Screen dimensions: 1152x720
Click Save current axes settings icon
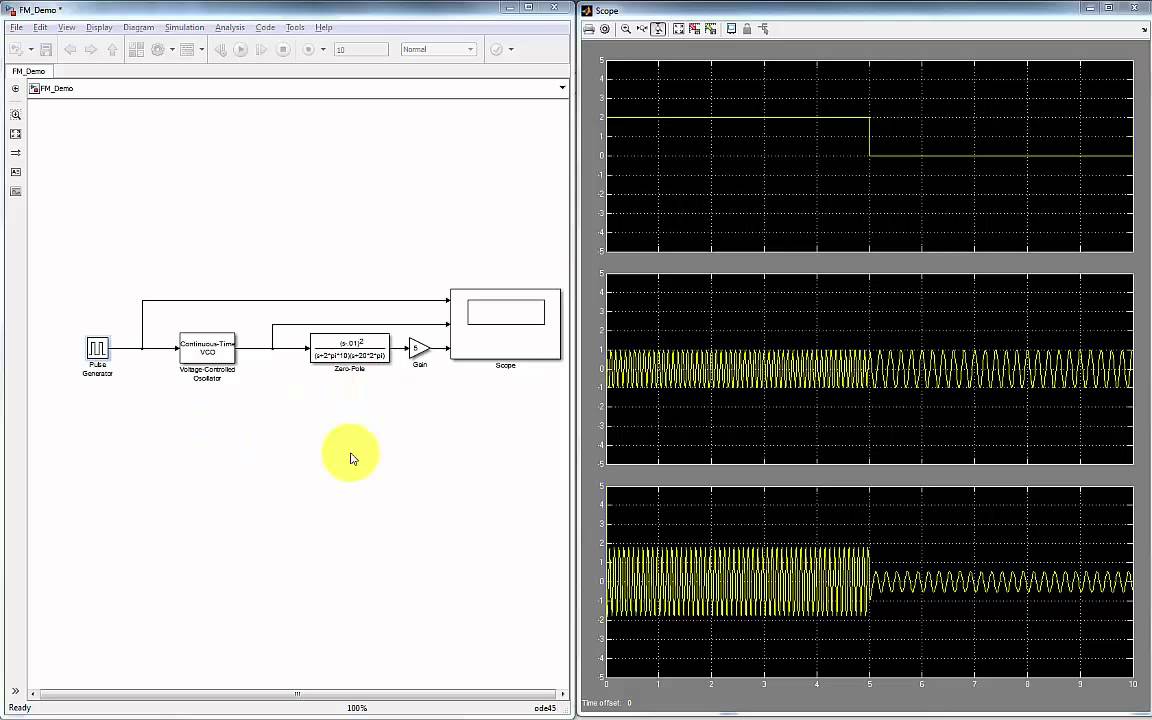pos(694,29)
